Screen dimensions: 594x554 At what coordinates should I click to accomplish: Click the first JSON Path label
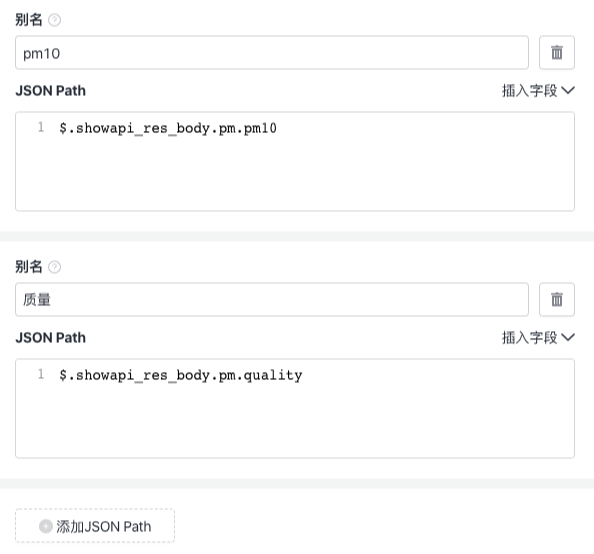pos(51,91)
